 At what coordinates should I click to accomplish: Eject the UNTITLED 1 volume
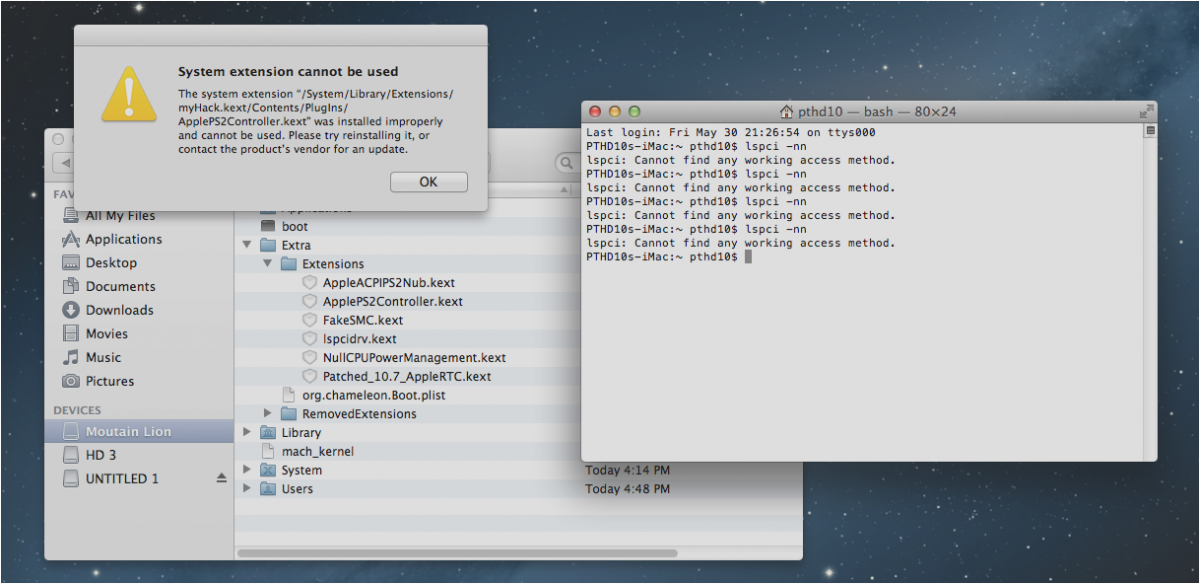click(221, 479)
